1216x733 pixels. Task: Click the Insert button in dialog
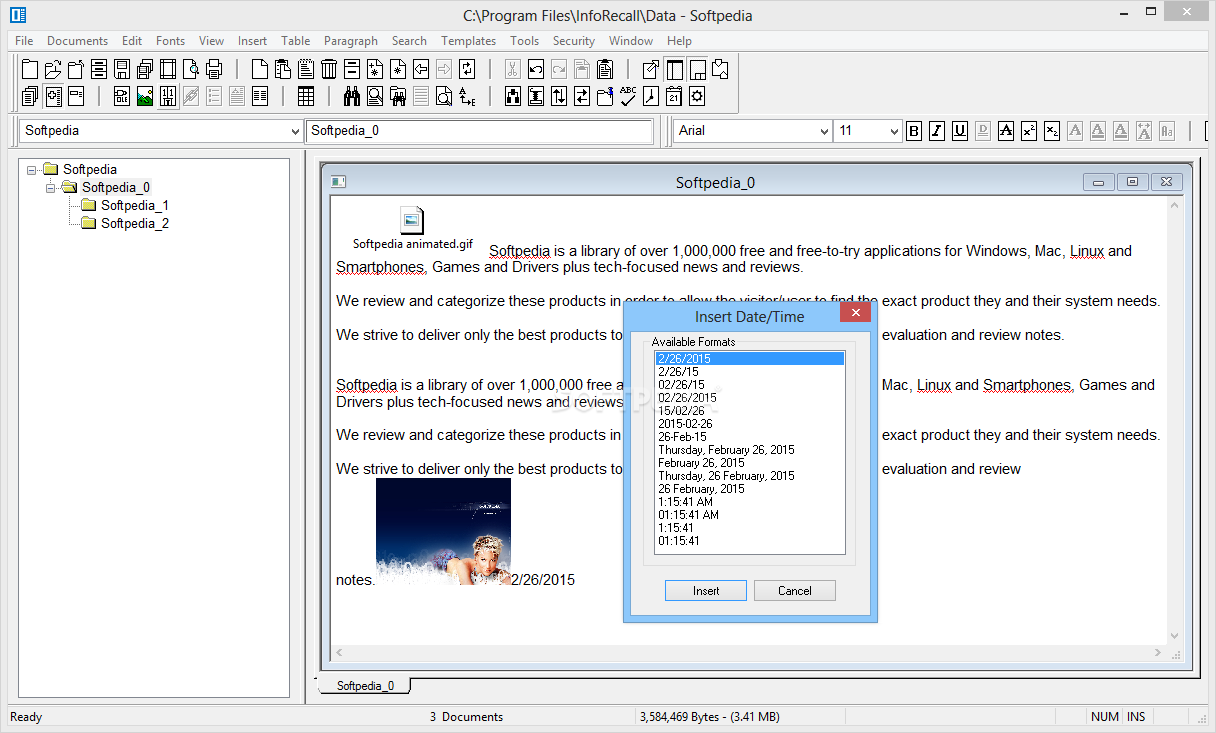tap(706, 591)
